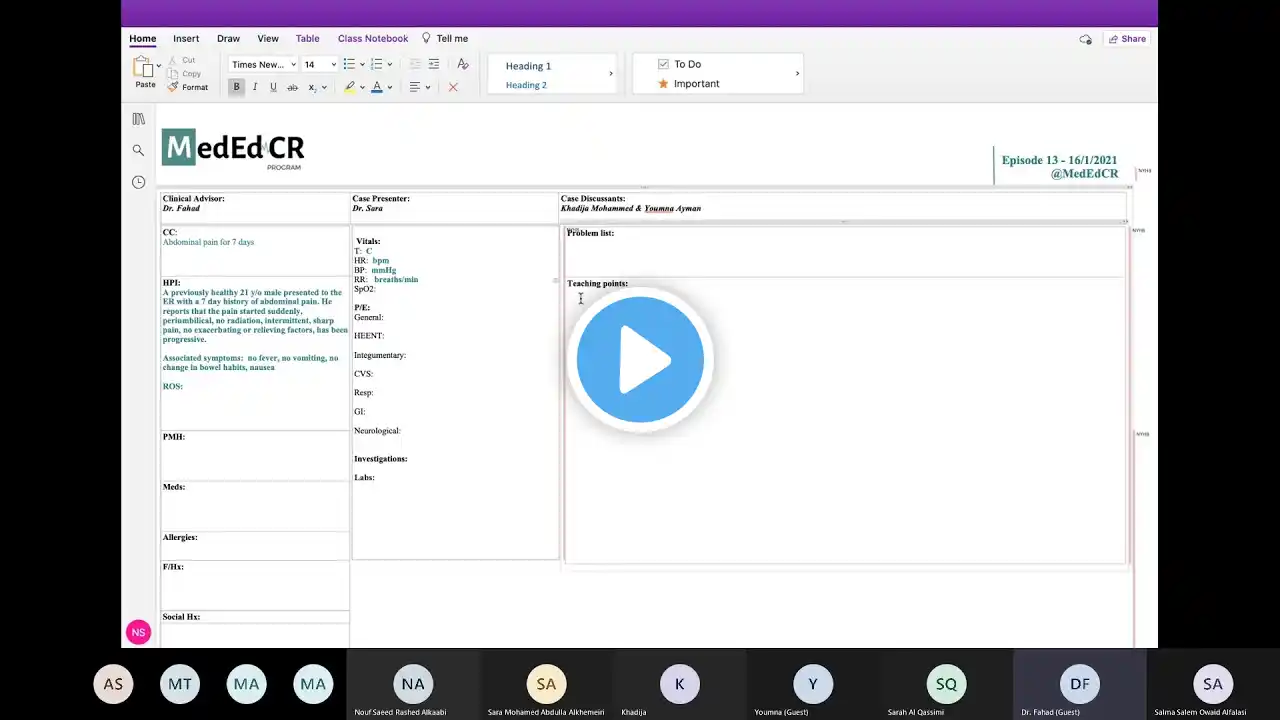Open the search magnifier in the sidebar
This screenshot has width=1280, height=720.
[x=138, y=150]
